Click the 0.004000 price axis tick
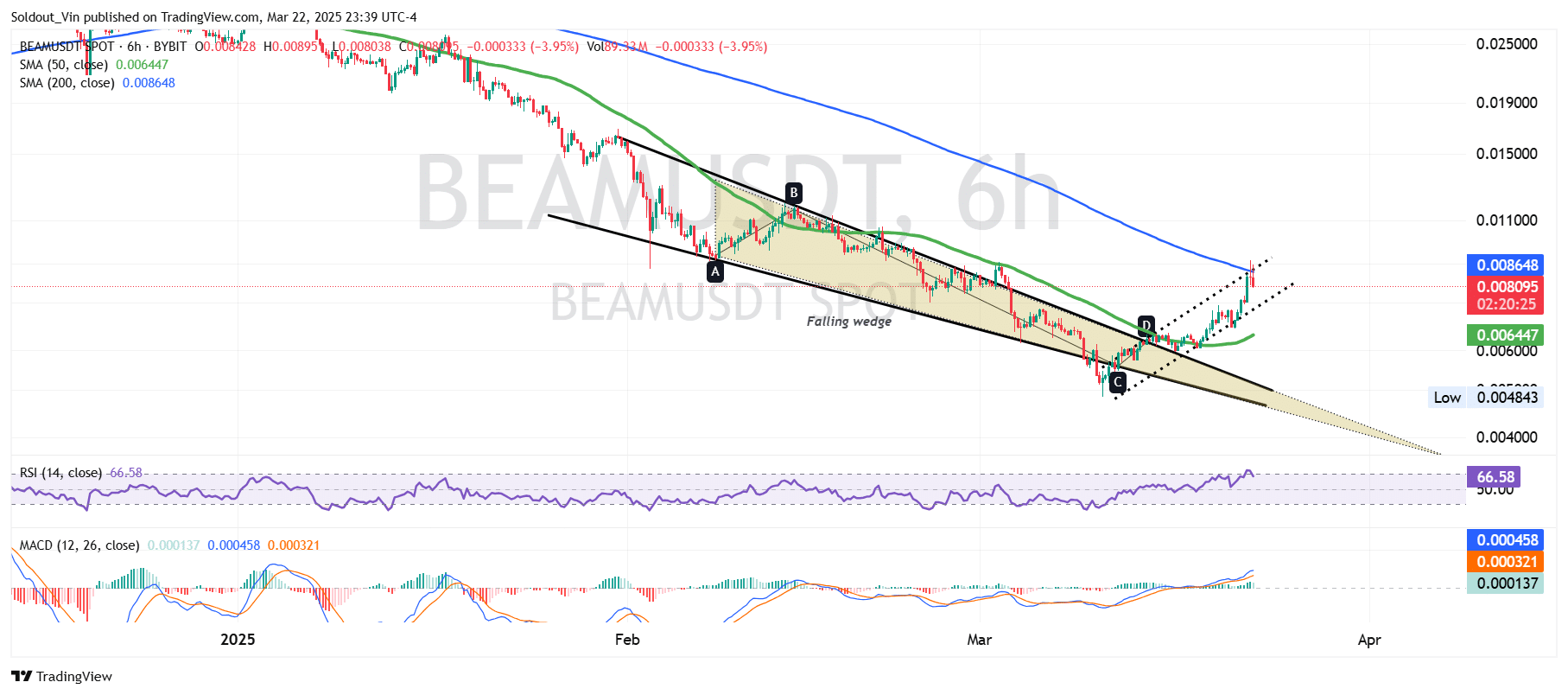Screen dimensions: 1568x695 click(x=1507, y=437)
